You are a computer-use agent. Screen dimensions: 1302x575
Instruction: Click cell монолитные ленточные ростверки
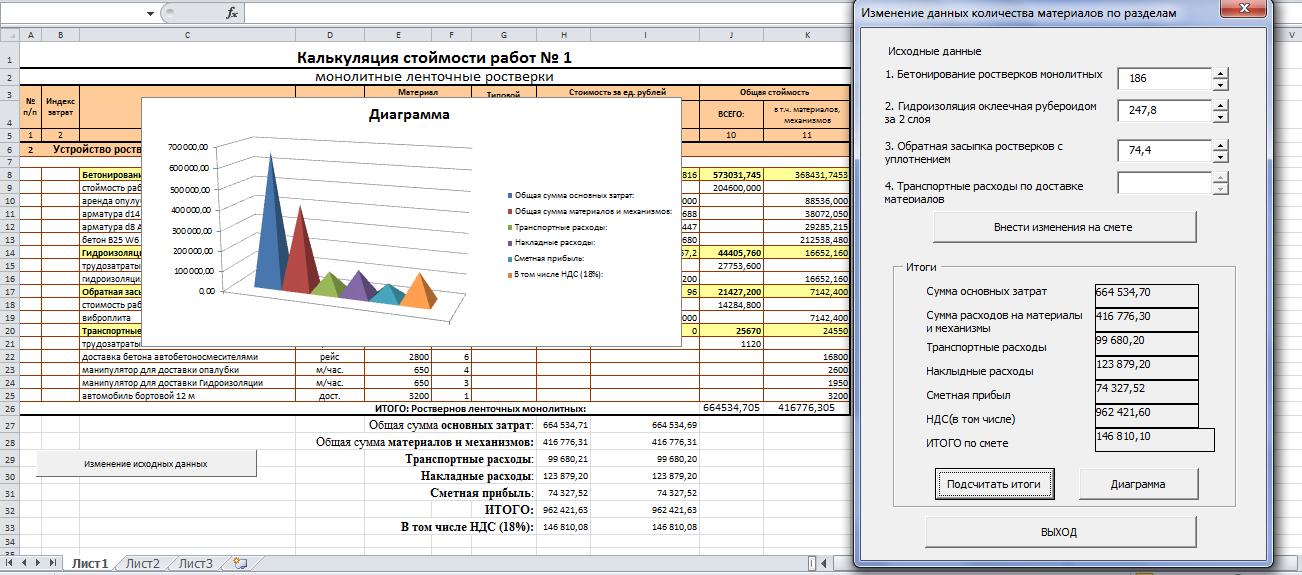434,76
